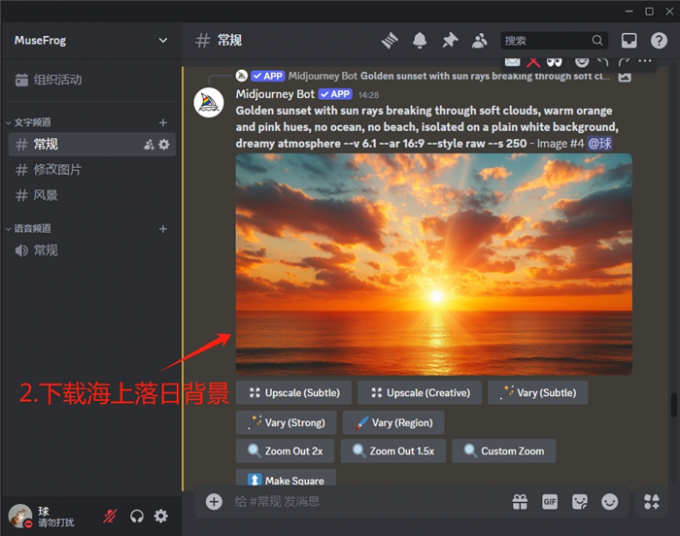Screen dimensions: 680x536
Task: Click the user avatar 球
Action: click(x=20, y=516)
